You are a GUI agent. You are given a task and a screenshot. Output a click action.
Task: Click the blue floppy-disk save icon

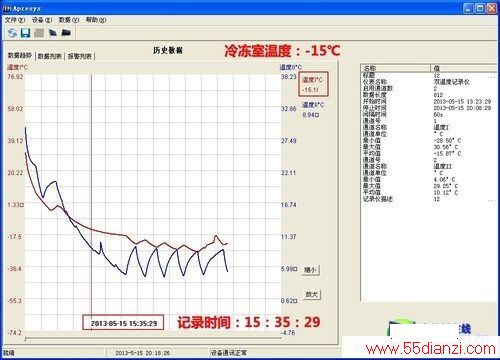[x=26, y=33]
